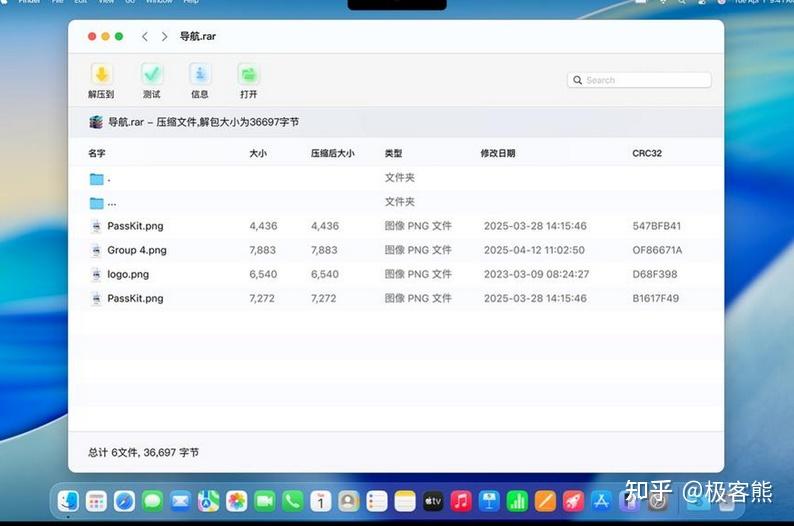Image resolution: width=794 pixels, height=526 pixels.
Task: Open Safari from the Dock
Action: click(x=124, y=501)
